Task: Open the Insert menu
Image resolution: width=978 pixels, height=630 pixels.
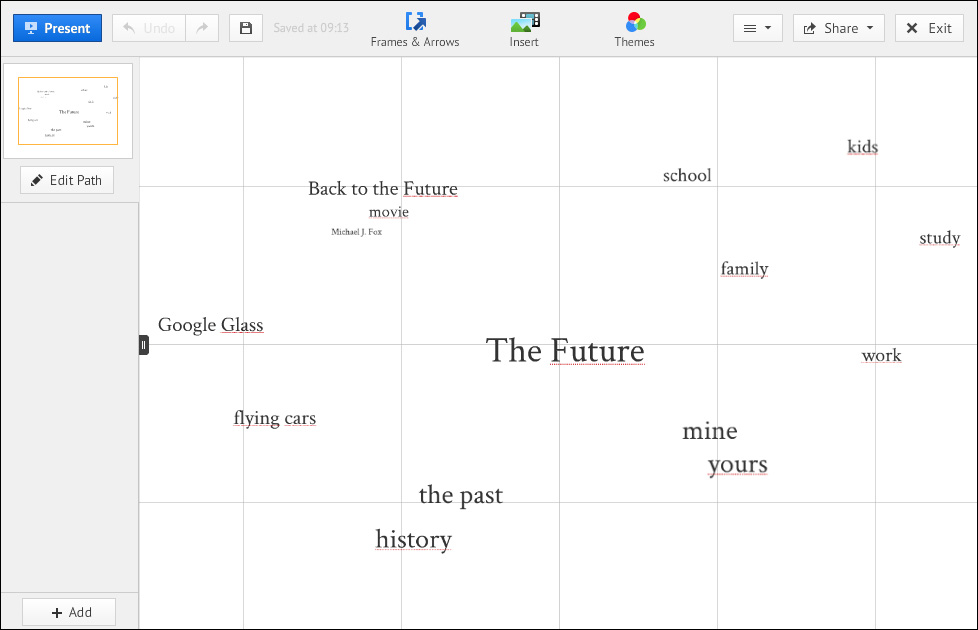Action: pos(524,29)
